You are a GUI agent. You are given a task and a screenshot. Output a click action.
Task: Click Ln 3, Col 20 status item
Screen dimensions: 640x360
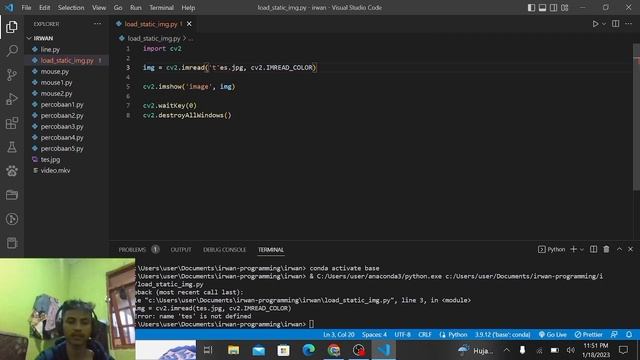click(339, 334)
